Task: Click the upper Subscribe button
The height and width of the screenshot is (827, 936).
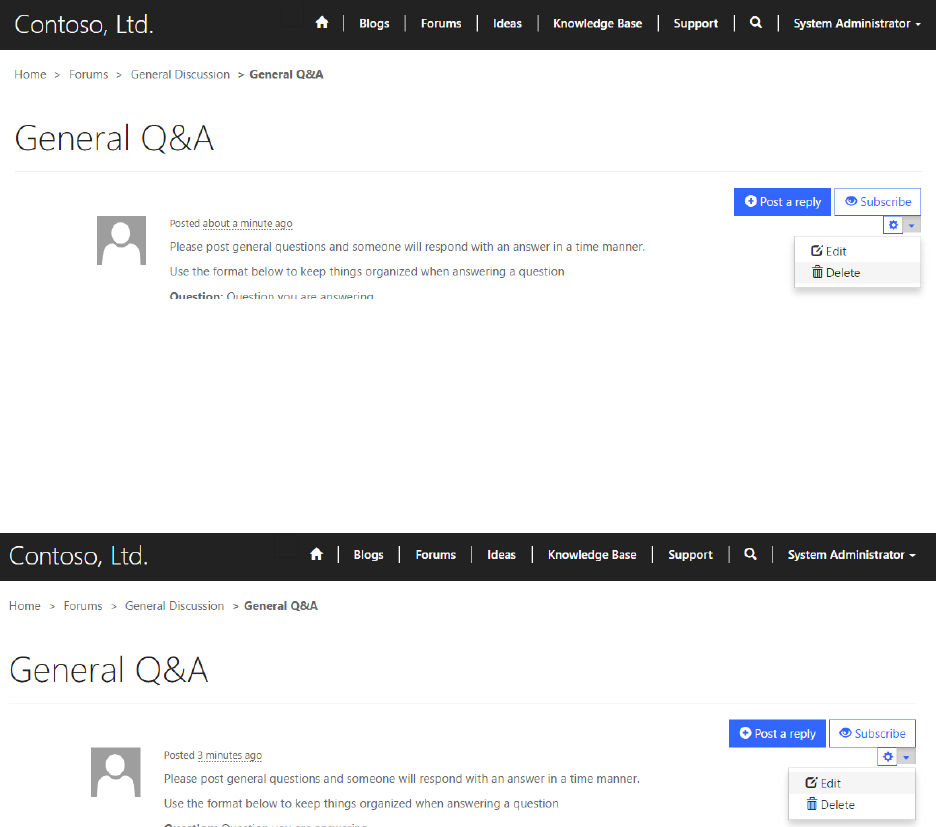Action: [x=878, y=202]
